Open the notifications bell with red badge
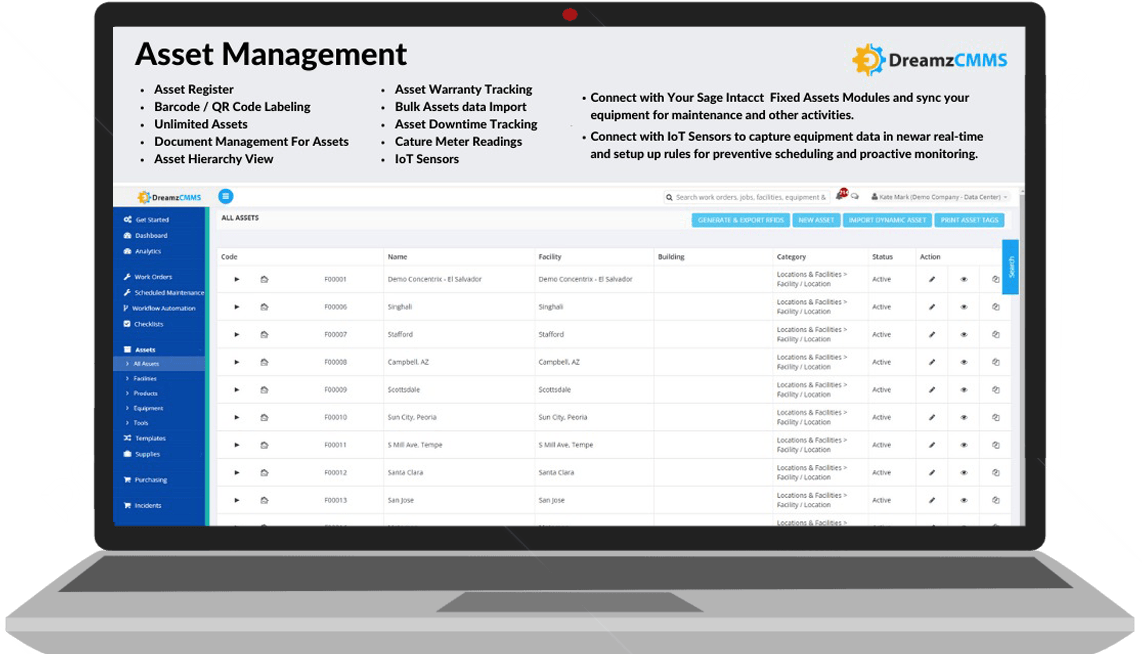Viewport: 1142px width, 654px height. [x=841, y=196]
